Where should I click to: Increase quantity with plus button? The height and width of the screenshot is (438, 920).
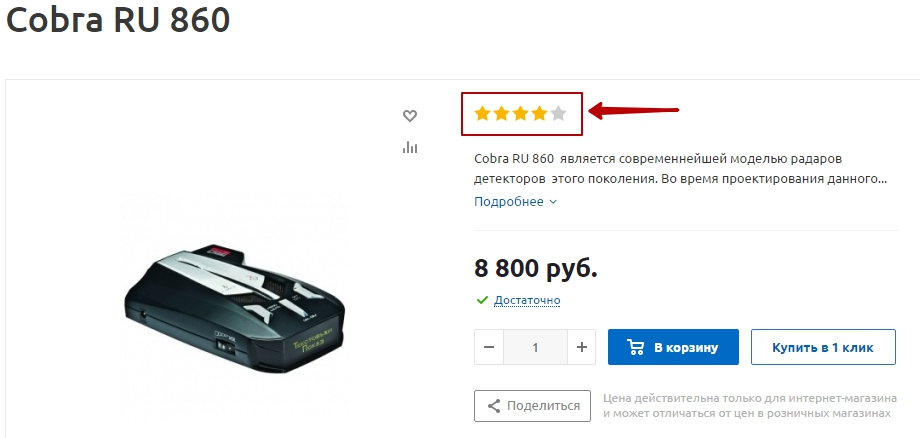click(581, 347)
